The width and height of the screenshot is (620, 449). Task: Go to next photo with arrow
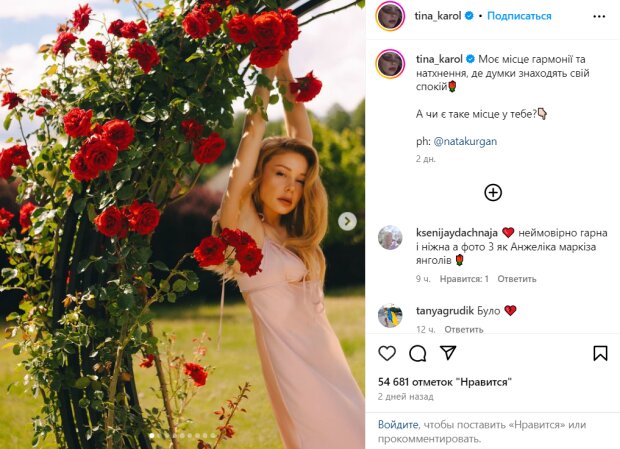(347, 221)
